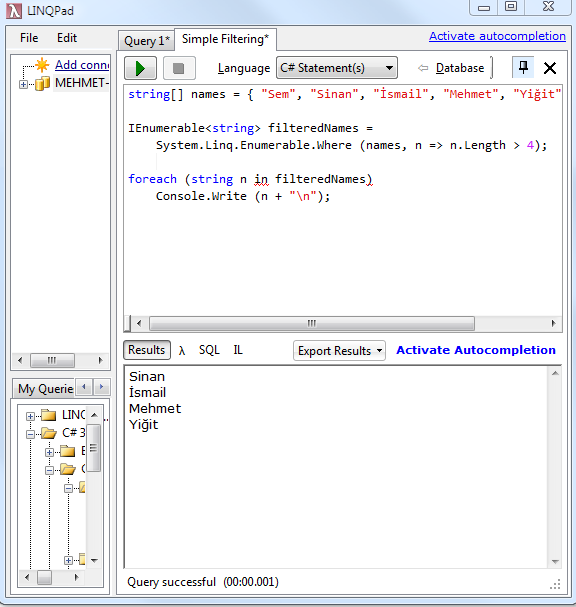This screenshot has height=607, width=576.
Task: View the SQL output tab
Action: [209, 350]
